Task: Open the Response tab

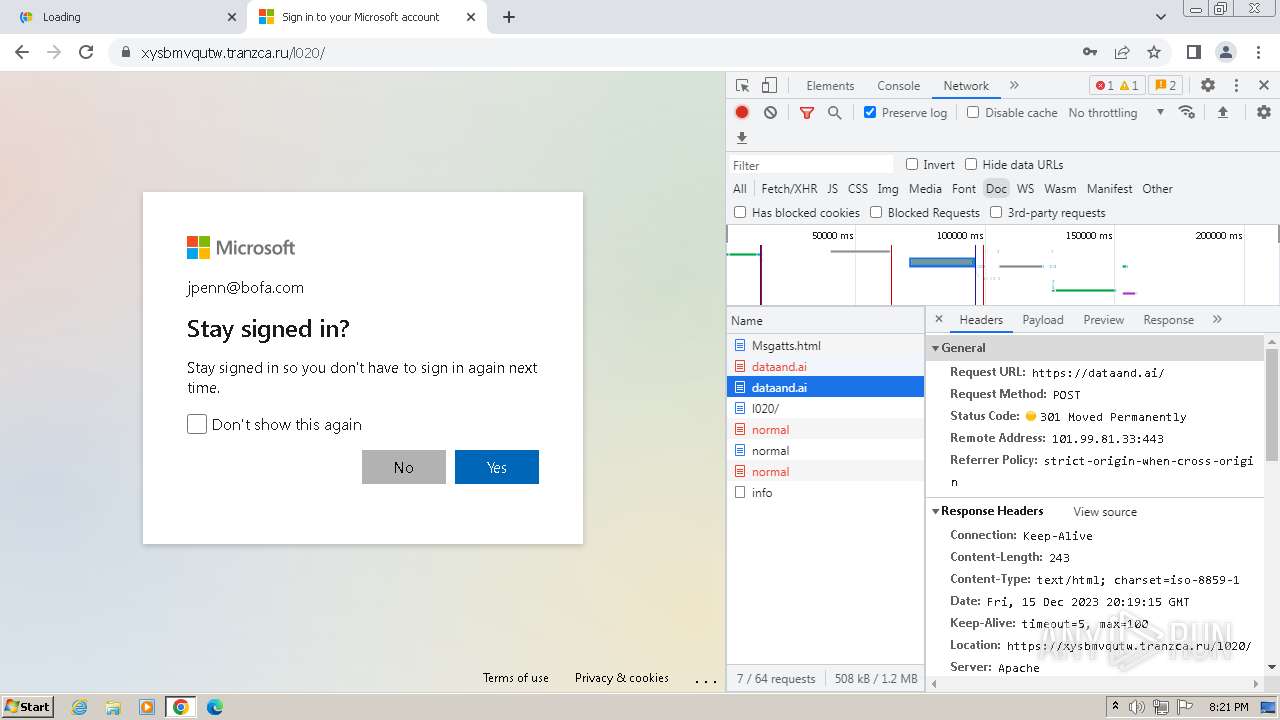Action: click(x=1169, y=320)
